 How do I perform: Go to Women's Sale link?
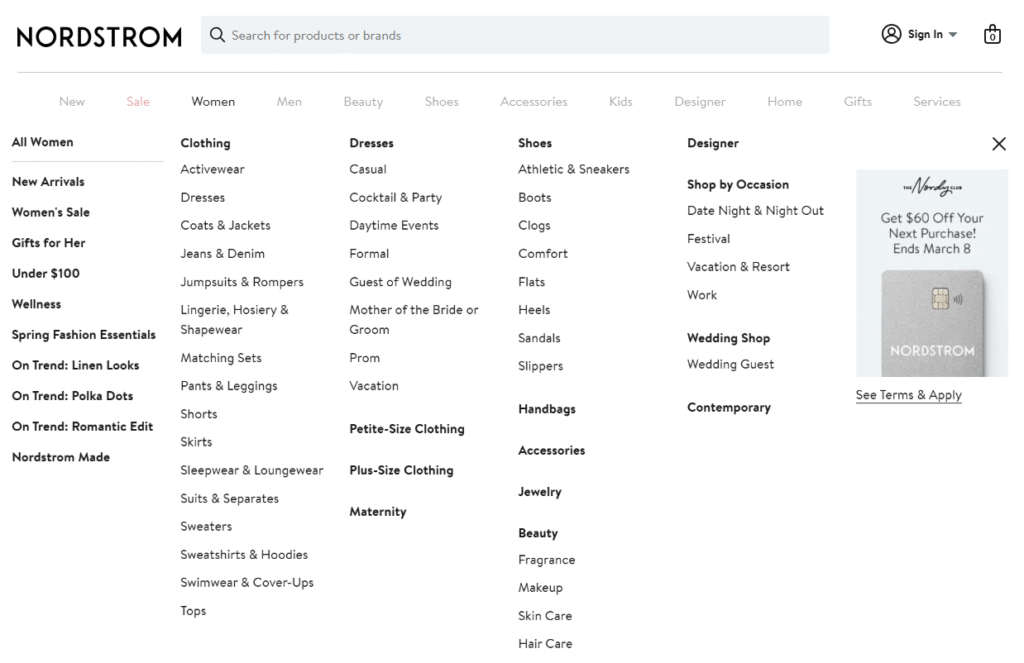[51, 212]
